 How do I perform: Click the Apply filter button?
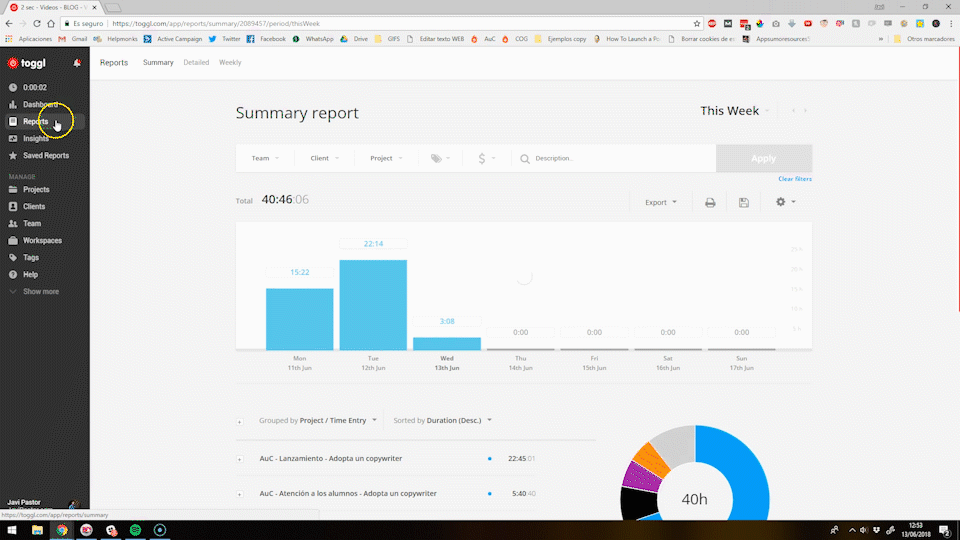(x=763, y=158)
